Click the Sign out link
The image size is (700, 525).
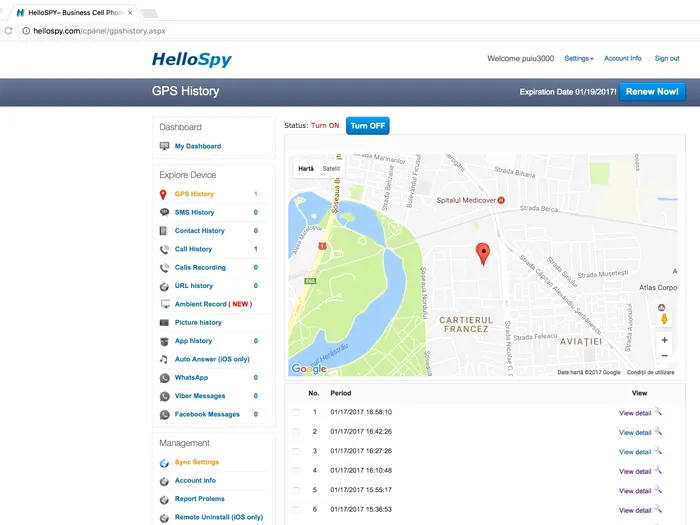coord(667,58)
